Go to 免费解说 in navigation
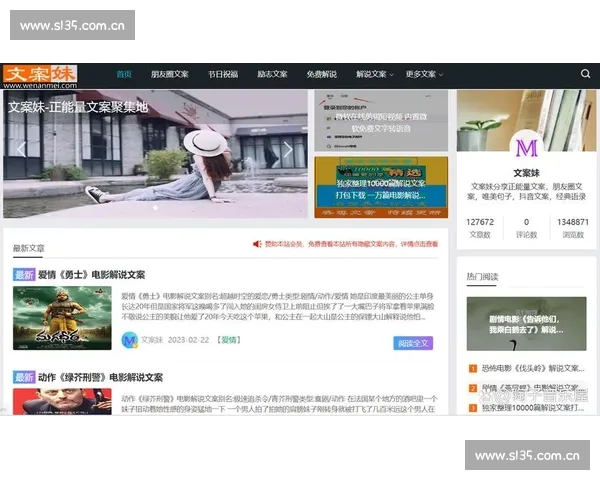This screenshot has height=480, width=600. [x=322, y=74]
